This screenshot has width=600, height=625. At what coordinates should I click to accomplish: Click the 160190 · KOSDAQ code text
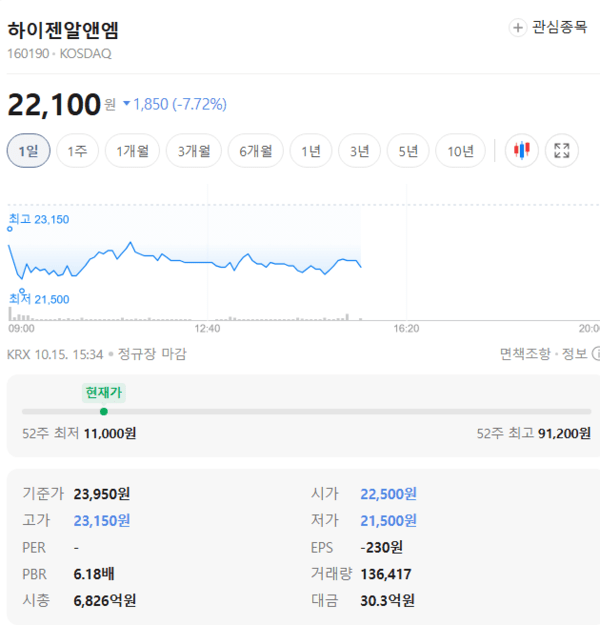pyautogui.click(x=59, y=53)
